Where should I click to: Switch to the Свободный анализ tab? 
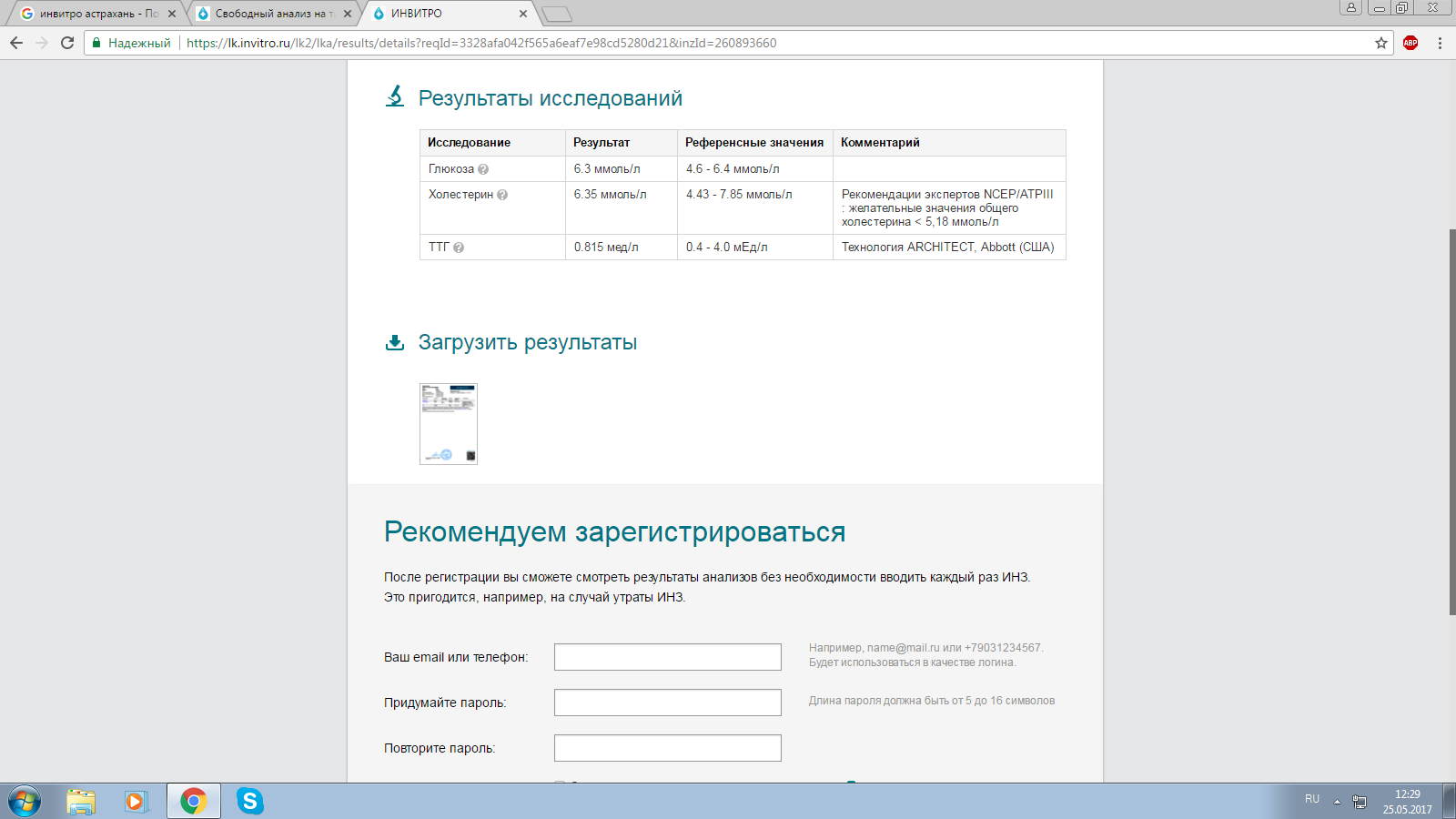click(268, 14)
